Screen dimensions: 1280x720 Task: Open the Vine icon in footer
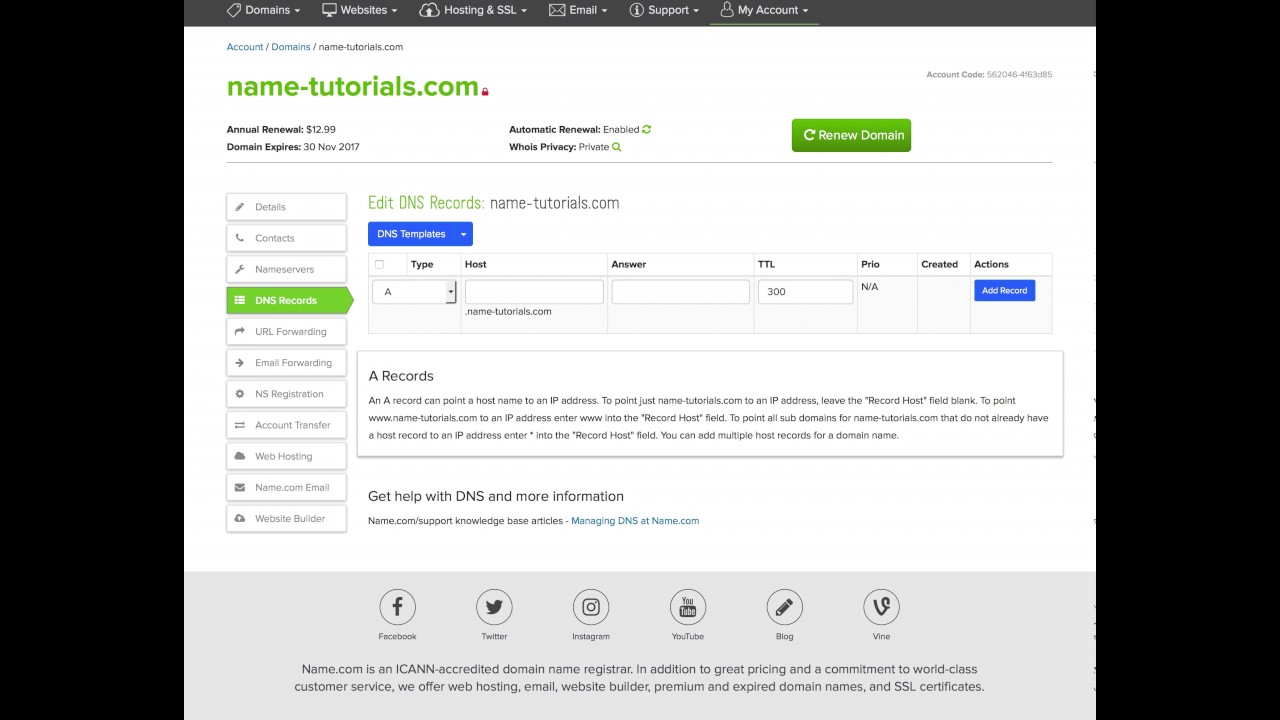(x=881, y=607)
